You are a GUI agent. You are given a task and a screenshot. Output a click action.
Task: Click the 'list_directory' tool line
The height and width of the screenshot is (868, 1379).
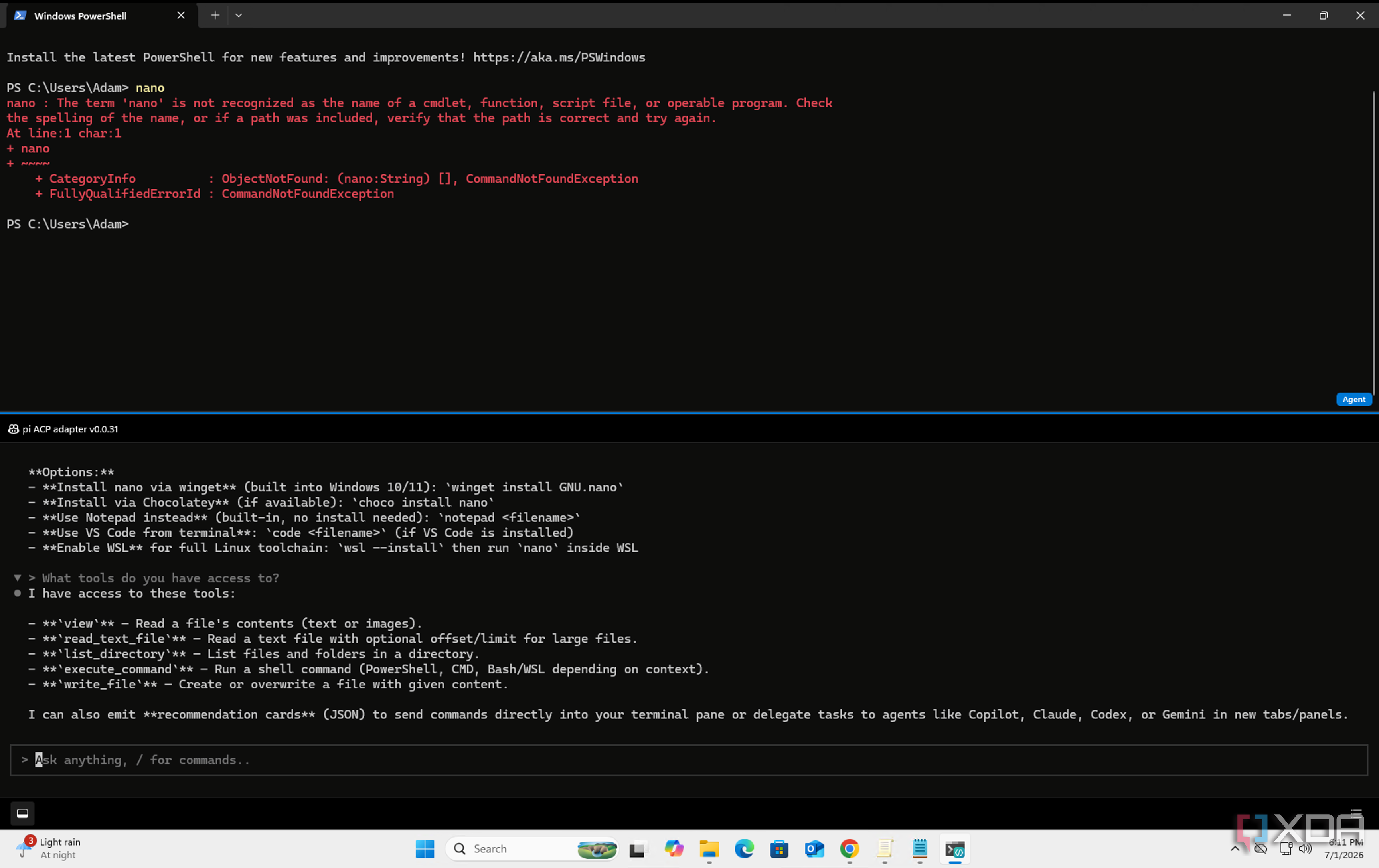pos(254,654)
